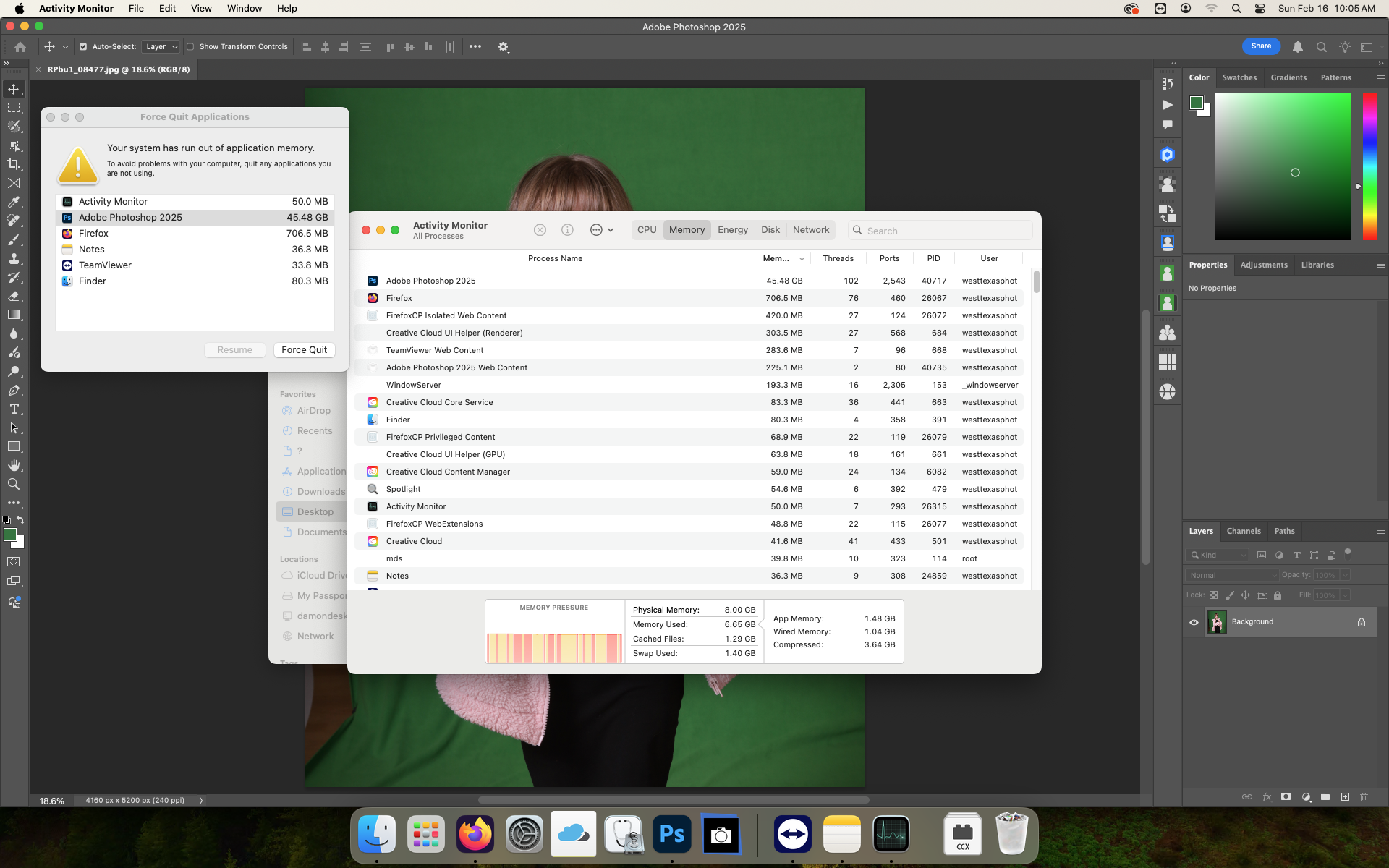This screenshot has width=1389, height=868.
Task: Open the layer Kind filter dropdown
Action: (x=1218, y=555)
